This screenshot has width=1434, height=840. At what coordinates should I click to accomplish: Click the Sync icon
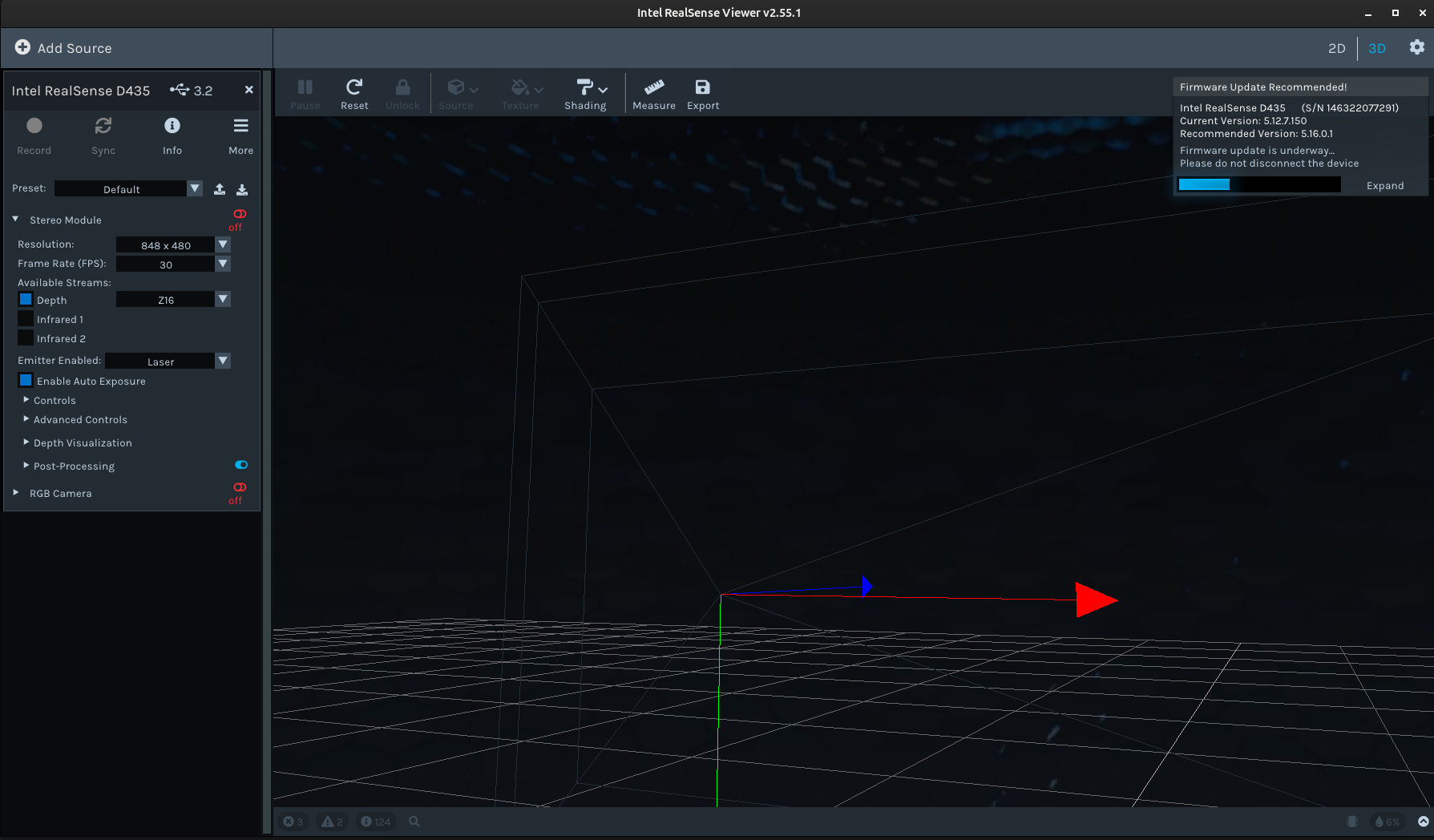point(103,126)
